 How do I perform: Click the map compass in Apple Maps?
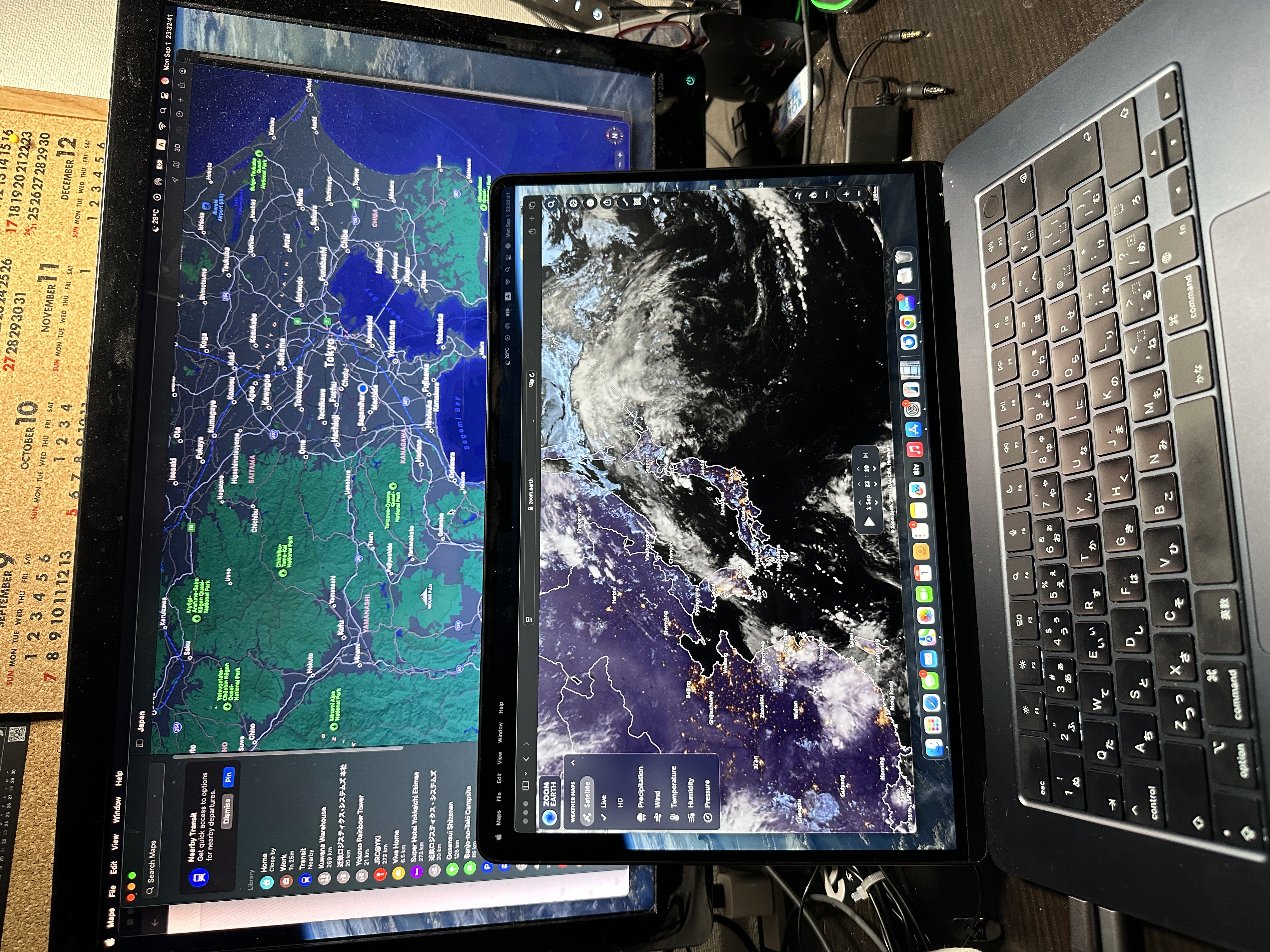pos(614,136)
